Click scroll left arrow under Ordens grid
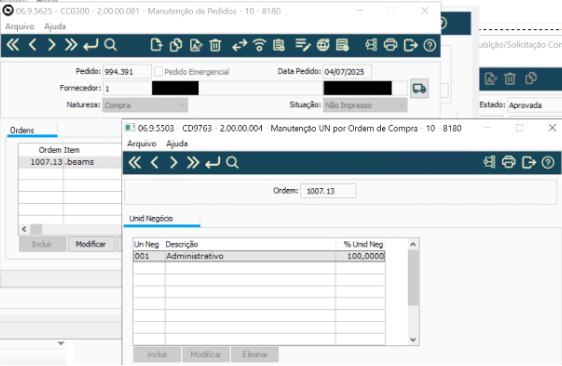This screenshot has height=366, width=562. click(x=24, y=229)
